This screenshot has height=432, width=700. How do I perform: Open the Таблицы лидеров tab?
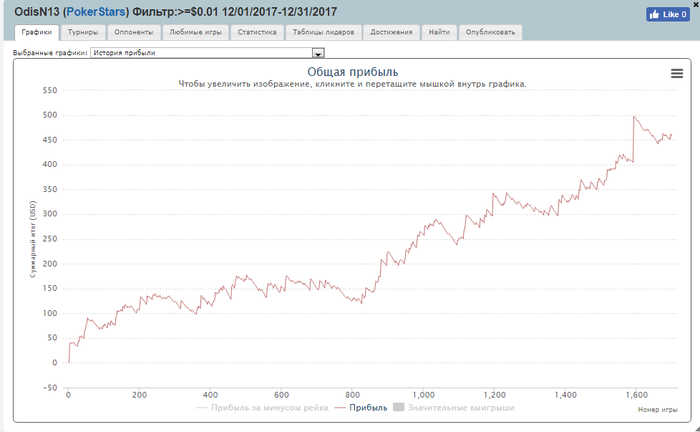click(323, 32)
